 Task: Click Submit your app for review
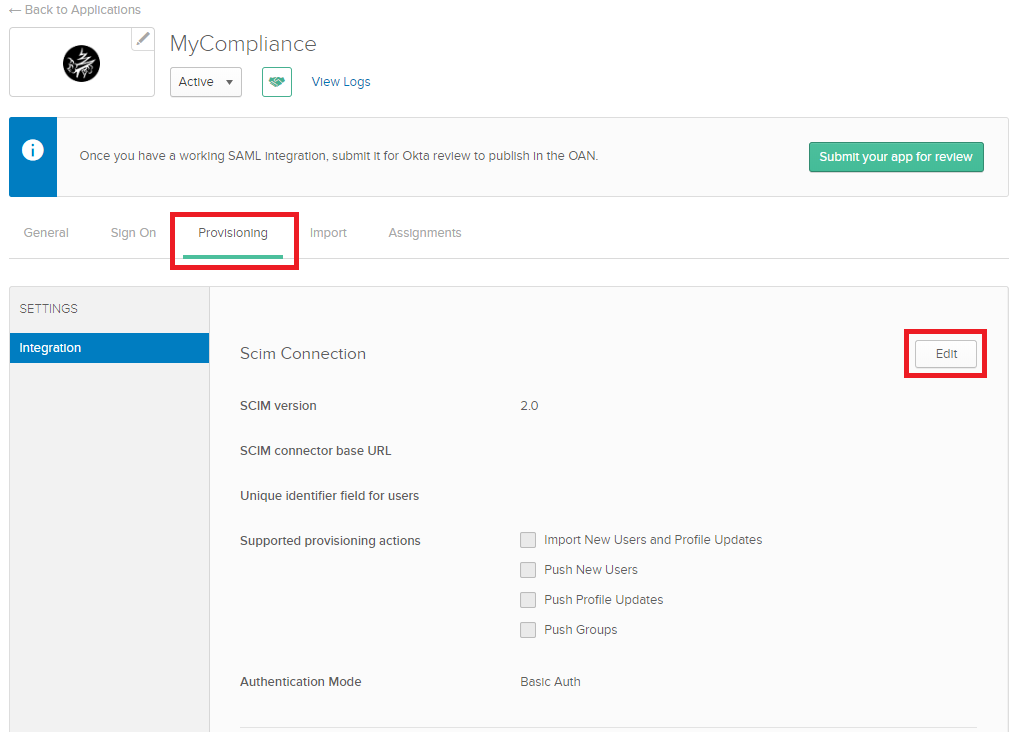click(x=896, y=157)
